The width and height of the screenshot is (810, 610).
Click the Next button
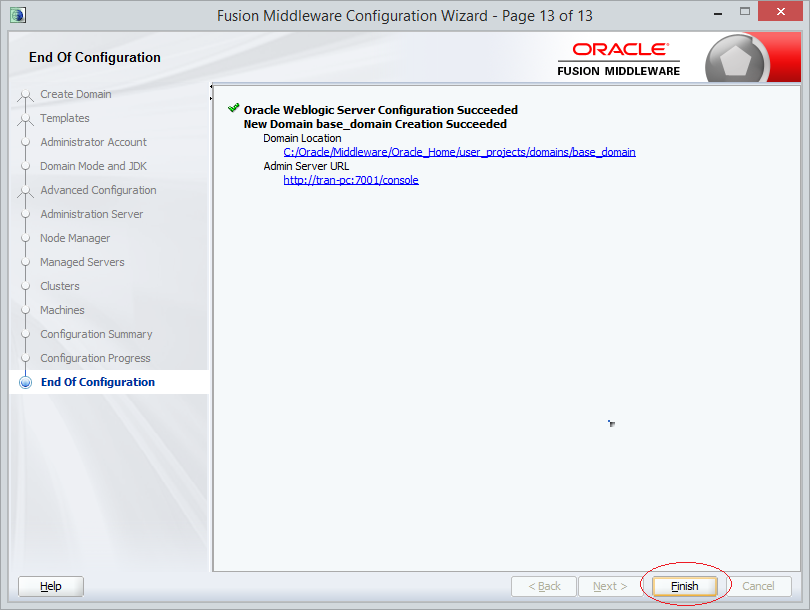(610, 586)
